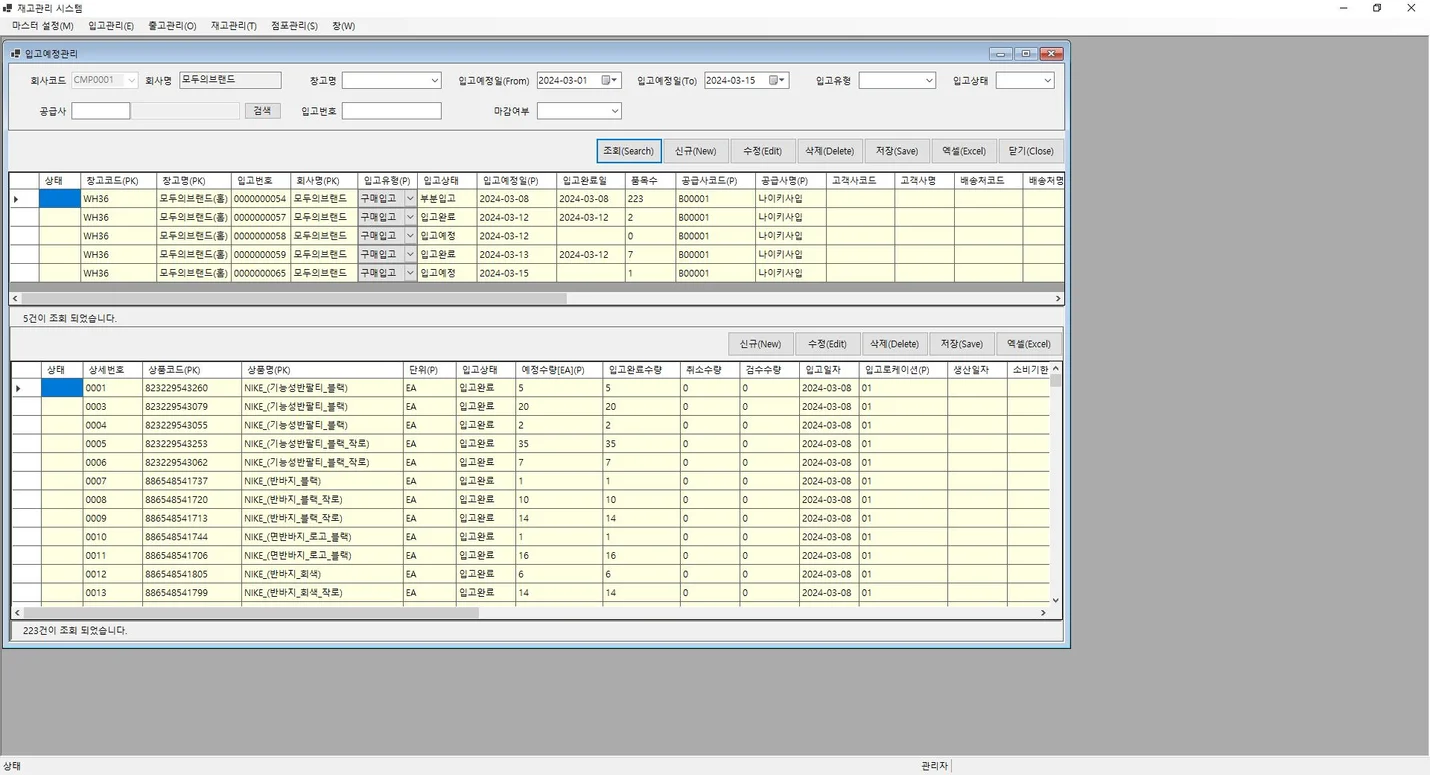Click the 닫기(Close) button
Viewport: 1430px width, 775px height.
pyautogui.click(x=1031, y=151)
